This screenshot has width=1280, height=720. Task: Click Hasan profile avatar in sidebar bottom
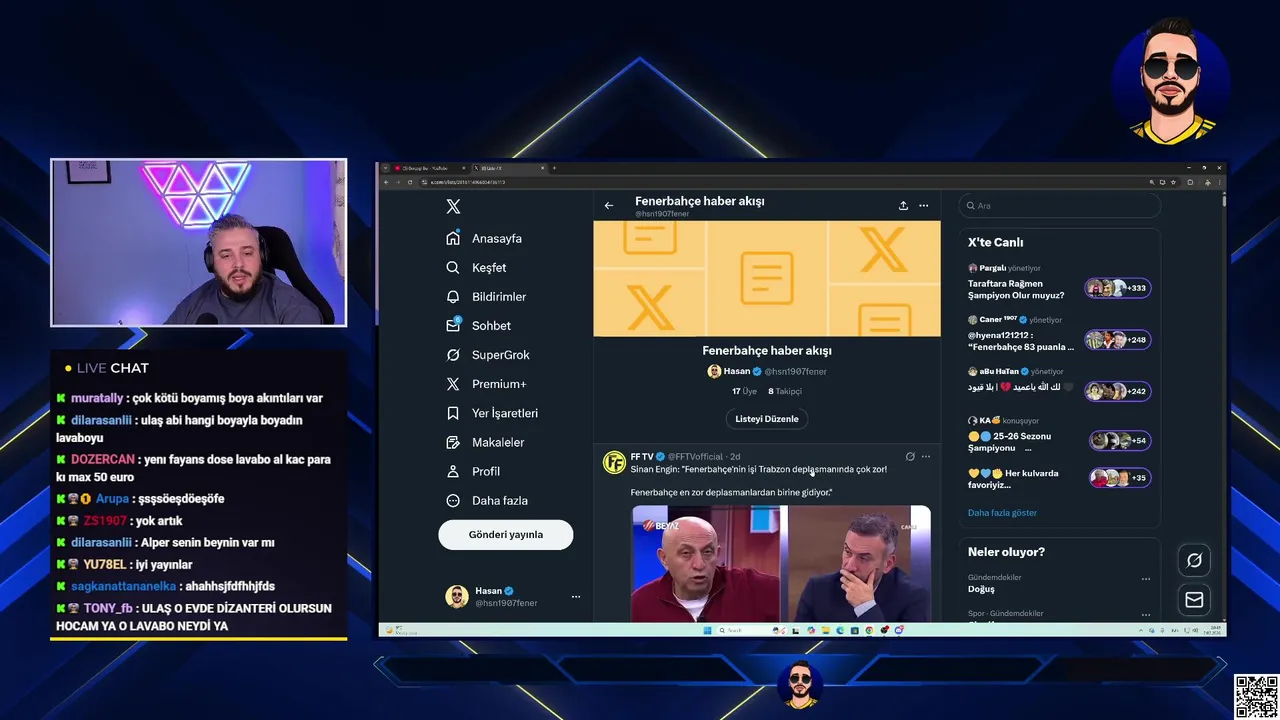pyautogui.click(x=457, y=597)
